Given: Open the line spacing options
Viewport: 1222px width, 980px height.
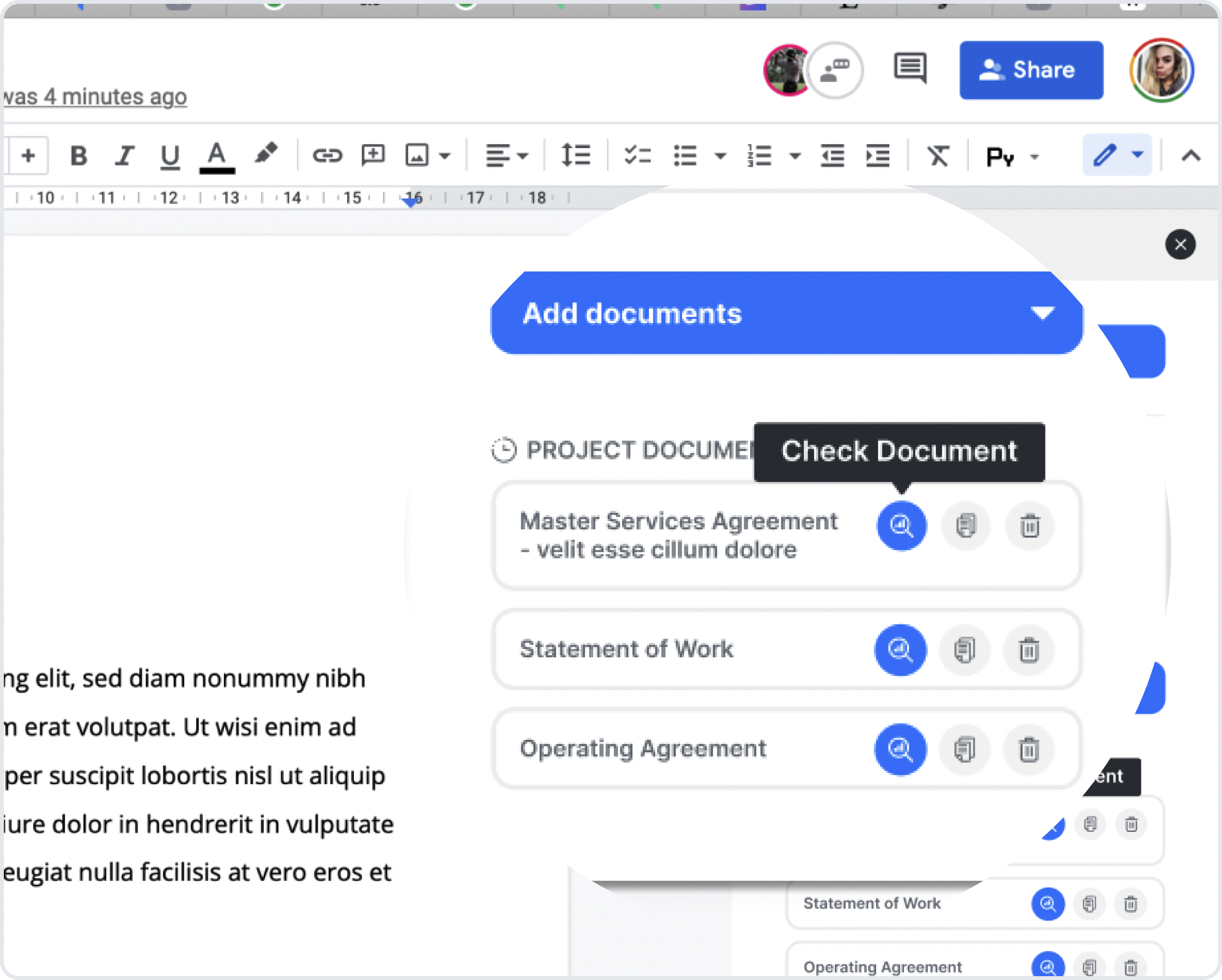Looking at the screenshot, I should pyautogui.click(x=576, y=155).
